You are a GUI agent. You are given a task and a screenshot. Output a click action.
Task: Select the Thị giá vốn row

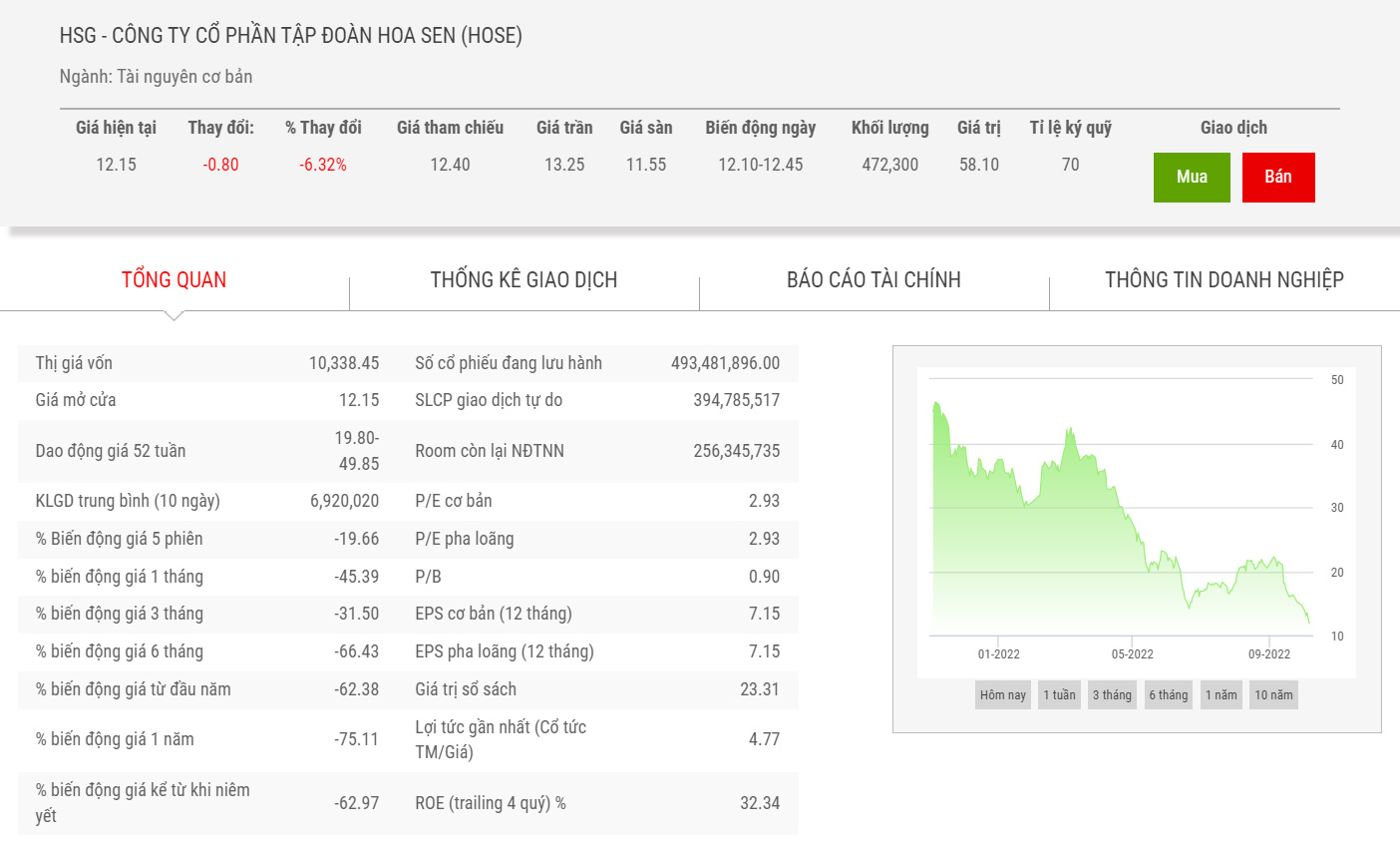[207, 363]
